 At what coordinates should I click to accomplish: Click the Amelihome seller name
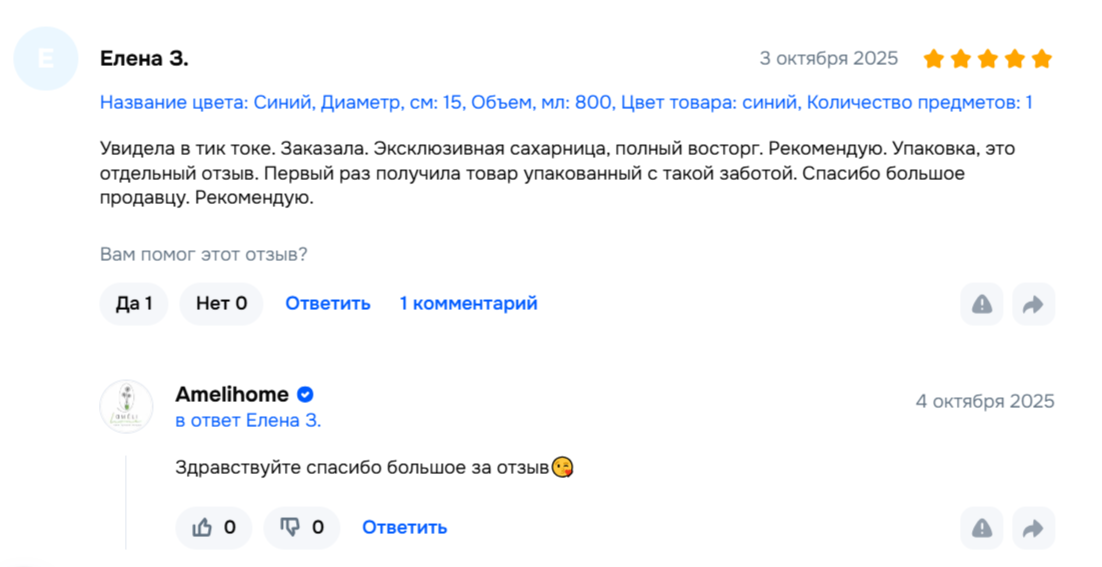[x=232, y=395]
